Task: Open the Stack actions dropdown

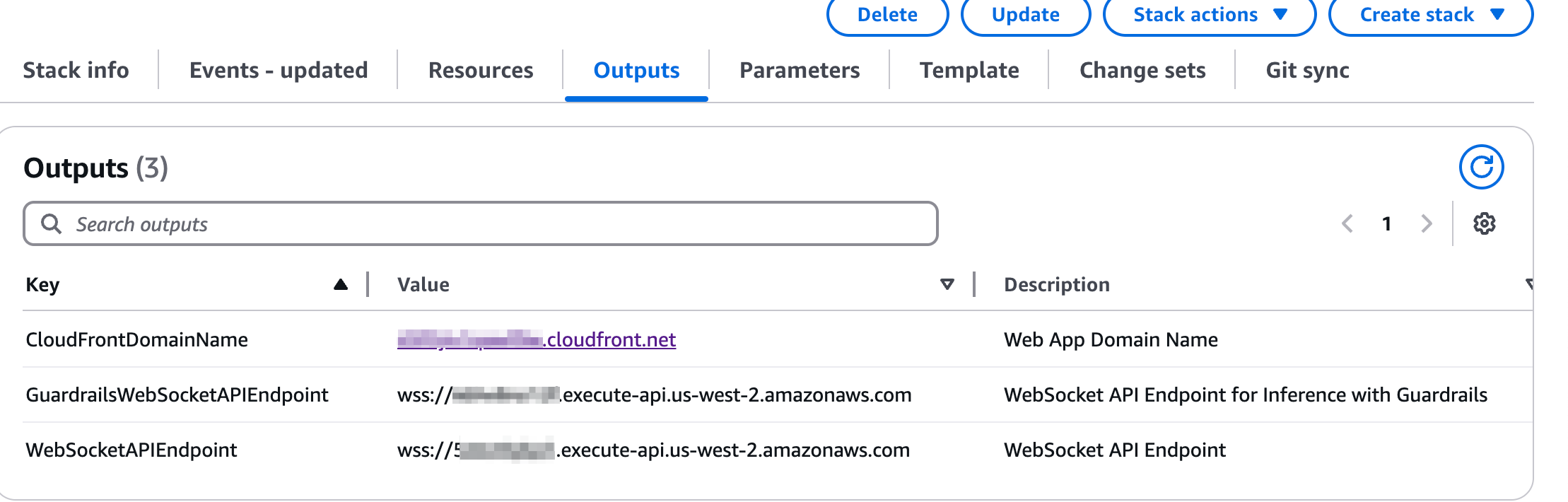Action: [1210, 16]
